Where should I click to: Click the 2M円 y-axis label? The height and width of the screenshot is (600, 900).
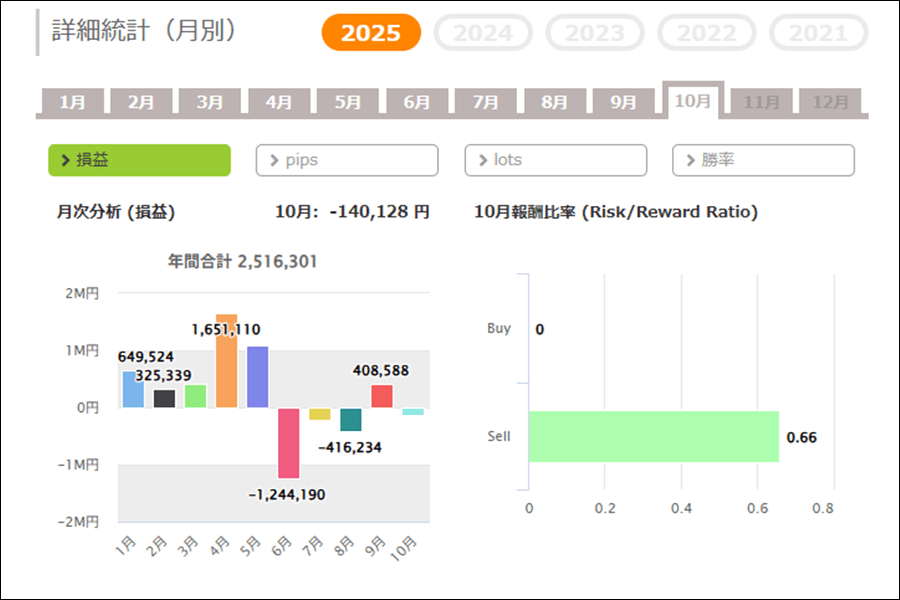coord(82,293)
